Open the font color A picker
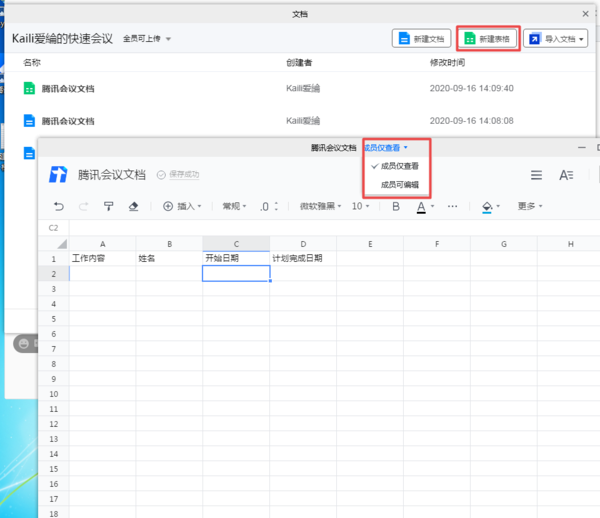This screenshot has width=600, height=518. (423, 206)
